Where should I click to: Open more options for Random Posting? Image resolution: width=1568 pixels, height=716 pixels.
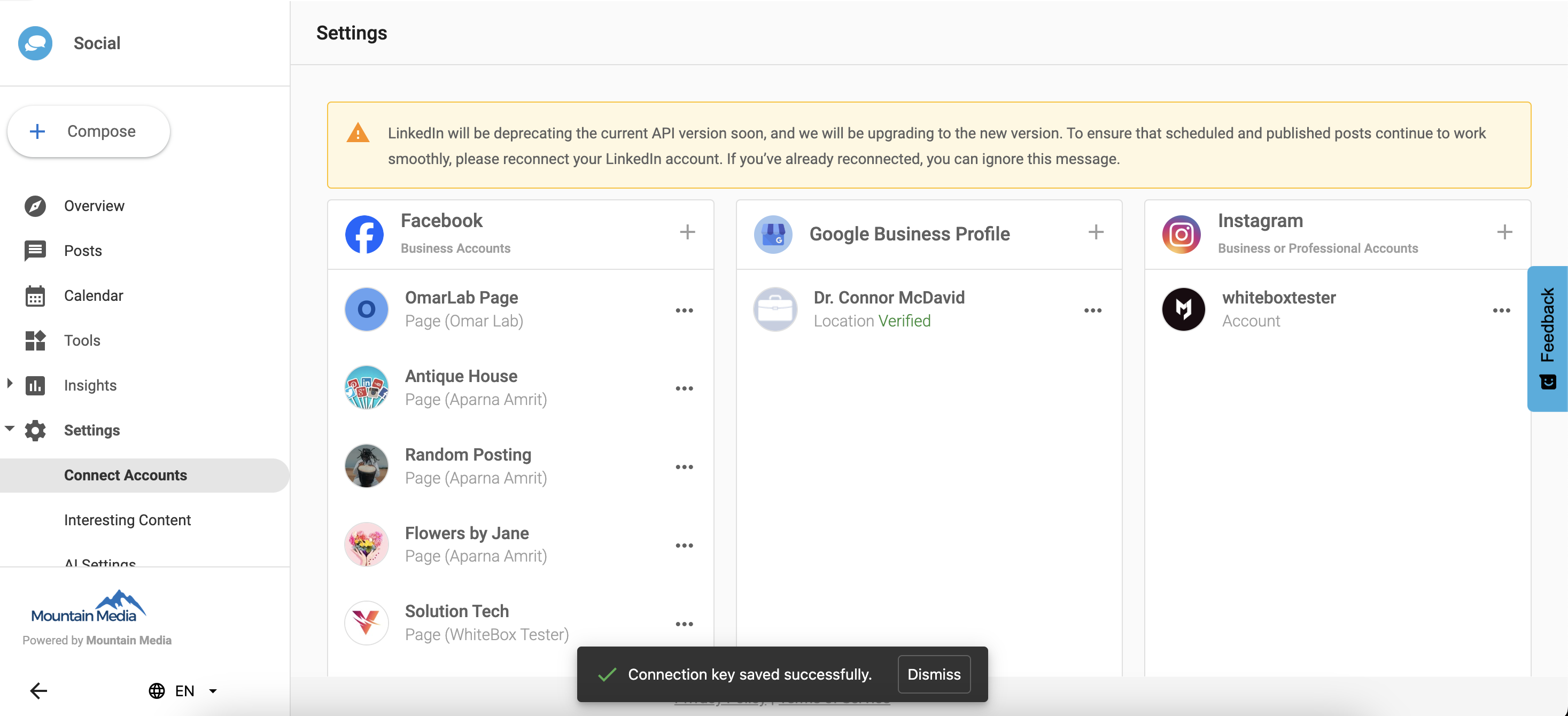(684, 467)
